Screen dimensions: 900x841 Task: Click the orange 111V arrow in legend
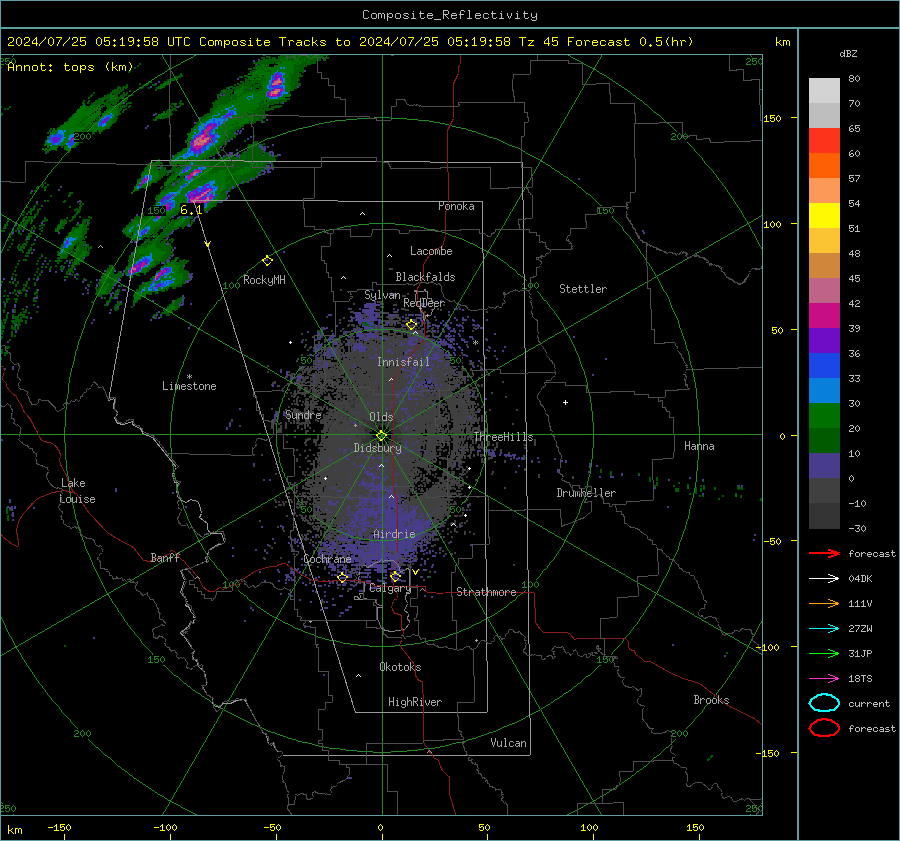pos(824,603)
